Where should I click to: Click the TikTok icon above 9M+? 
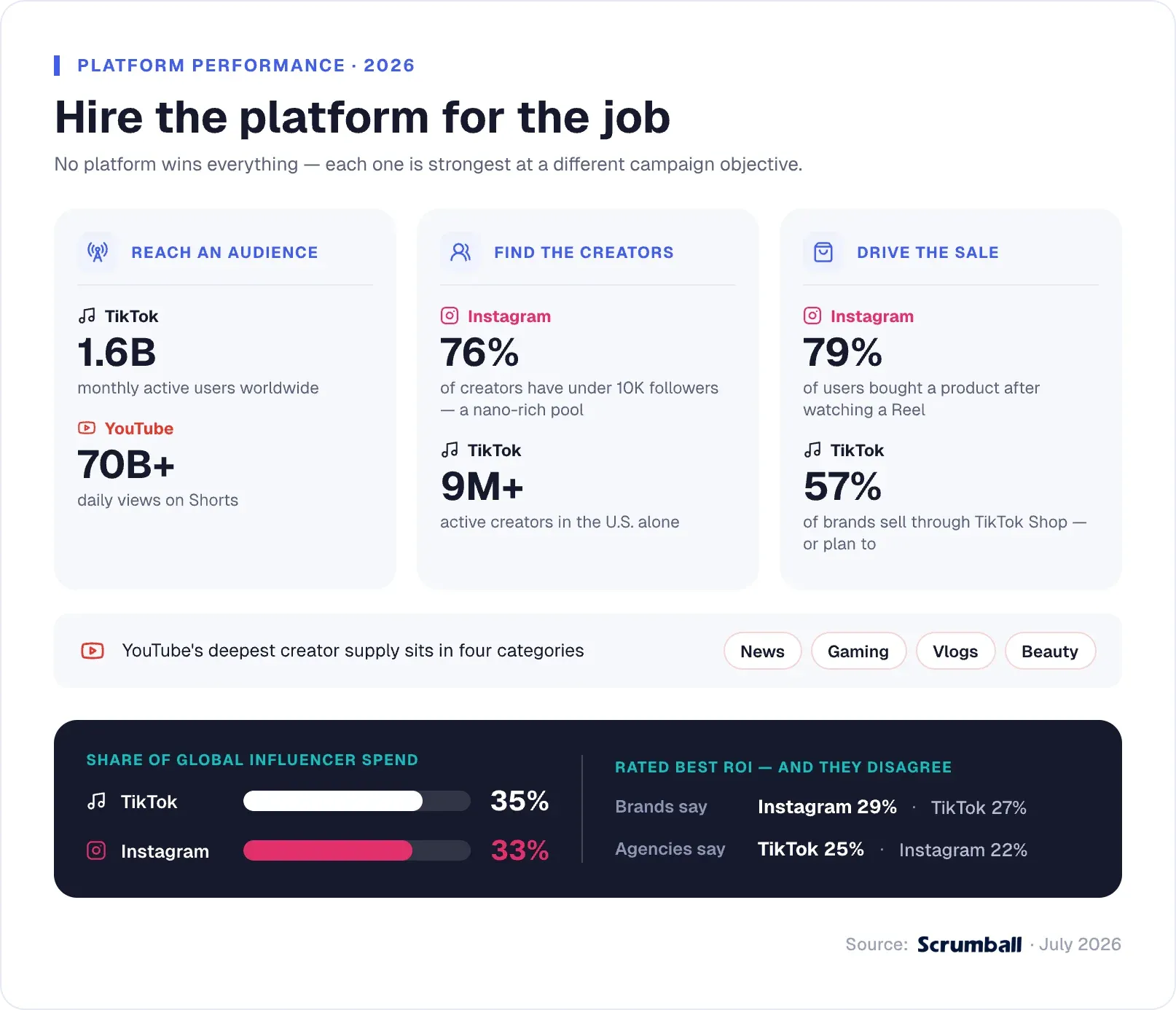pos(450,450)
